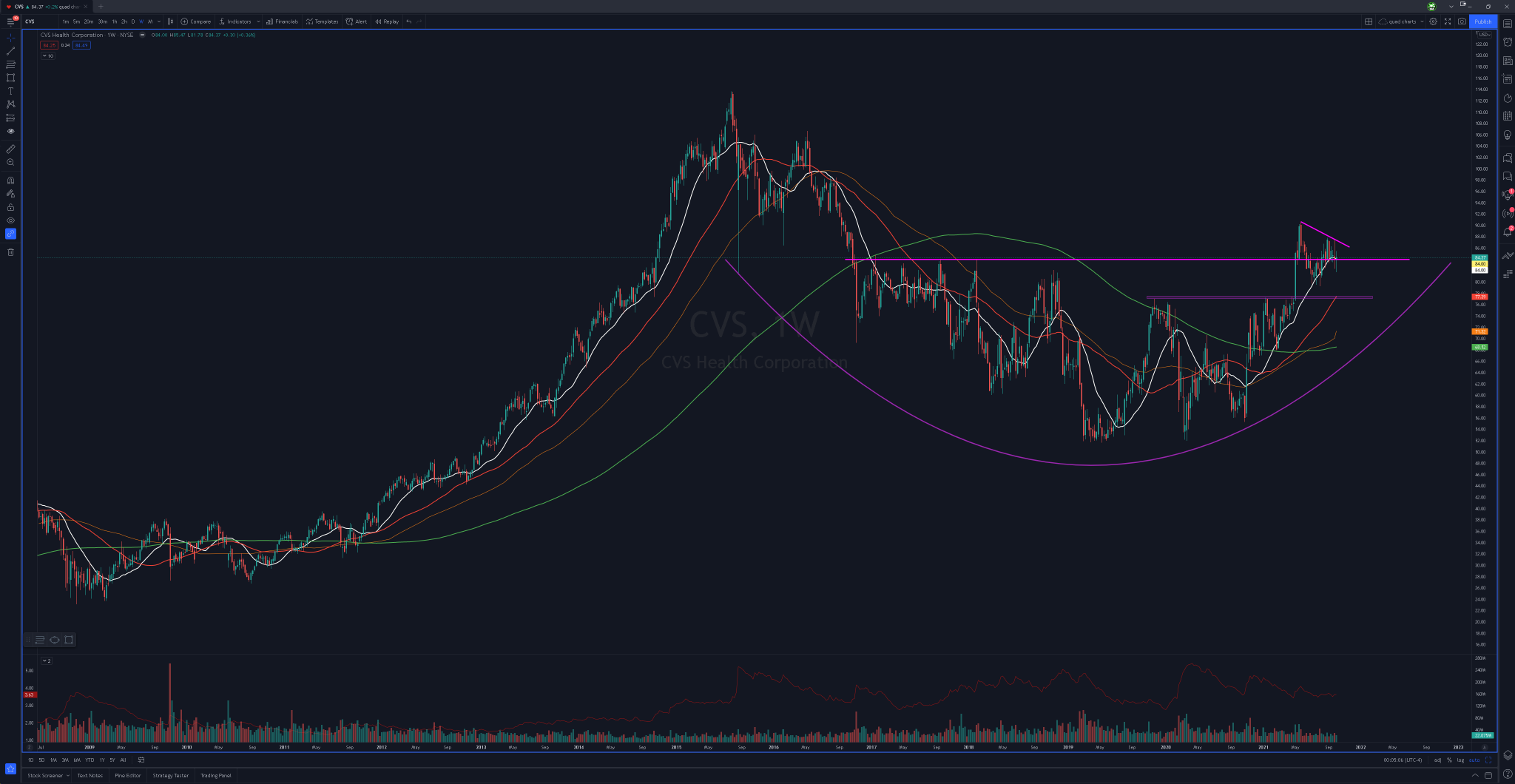This screenshot has width=1515, height=784.
Task: Open the Fibonacci and Gann tools
Action: click(x=10, y=64)
